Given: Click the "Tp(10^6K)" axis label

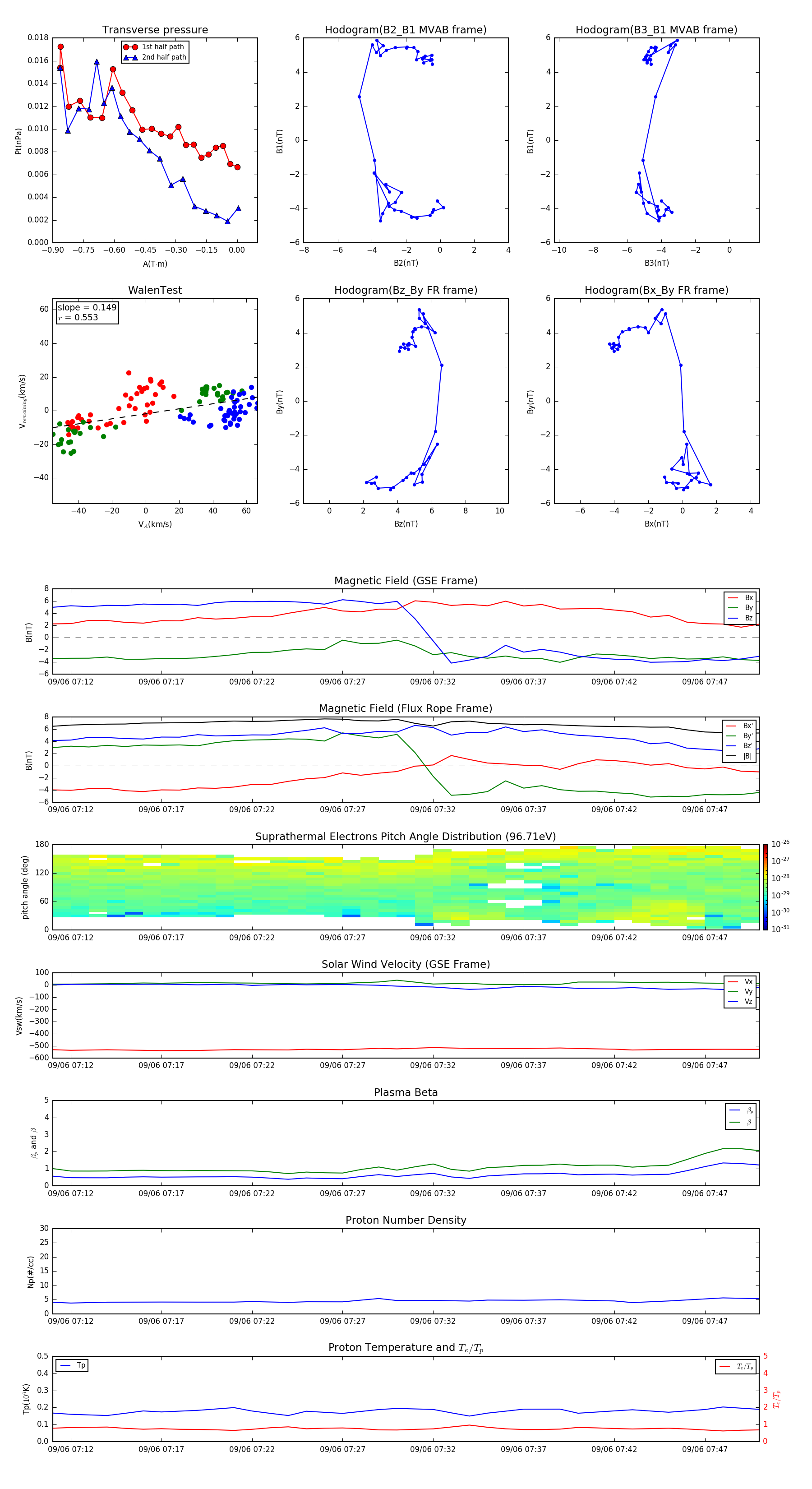Looking at the screenshot, I should point(26,1399).
